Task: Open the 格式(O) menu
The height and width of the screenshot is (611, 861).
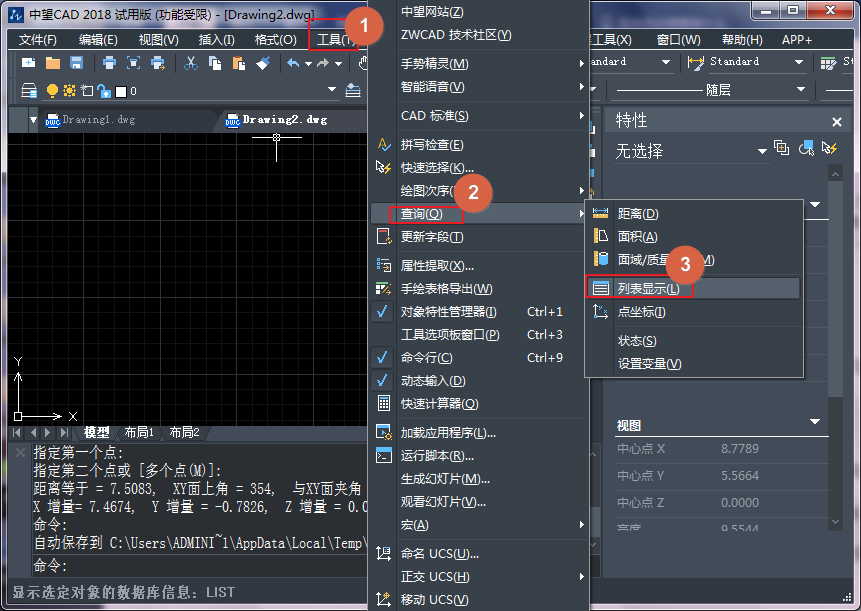Action: (273, 38)
